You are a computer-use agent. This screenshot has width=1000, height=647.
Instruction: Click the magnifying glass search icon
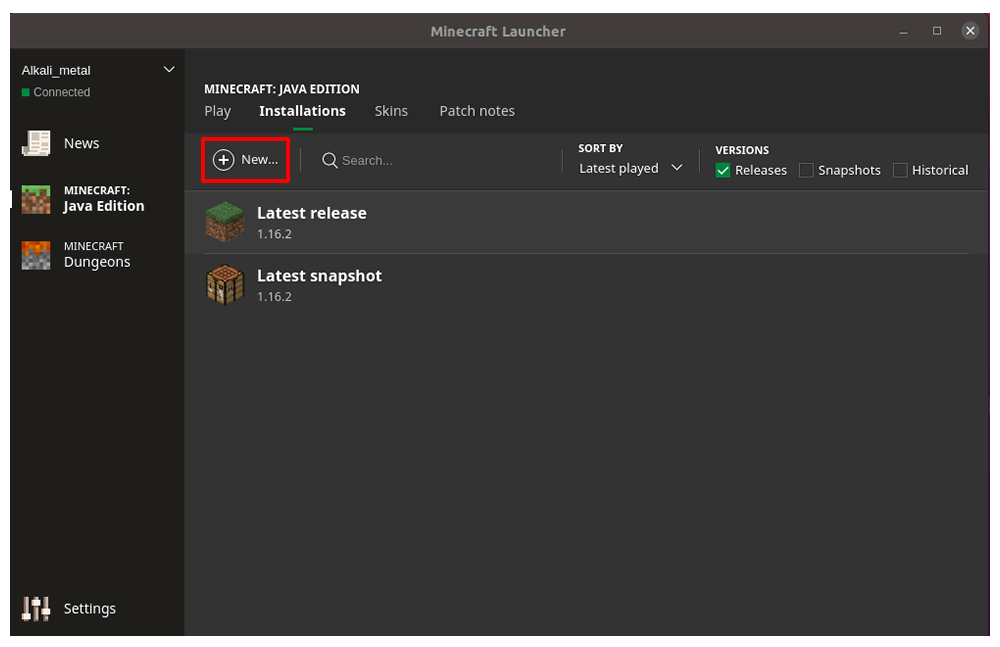(x=329, y=160)
